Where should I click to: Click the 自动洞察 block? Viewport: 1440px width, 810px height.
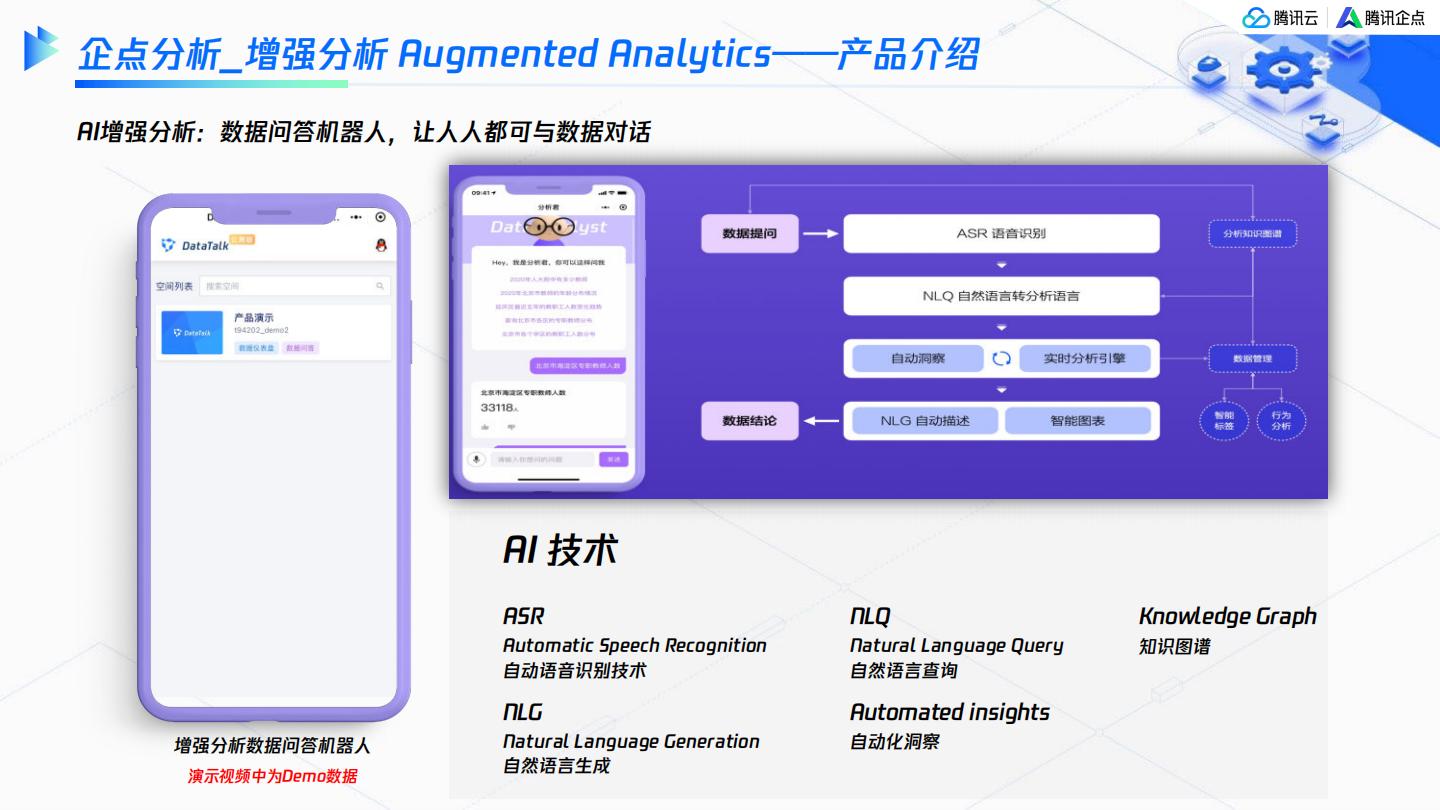[918, 358]
